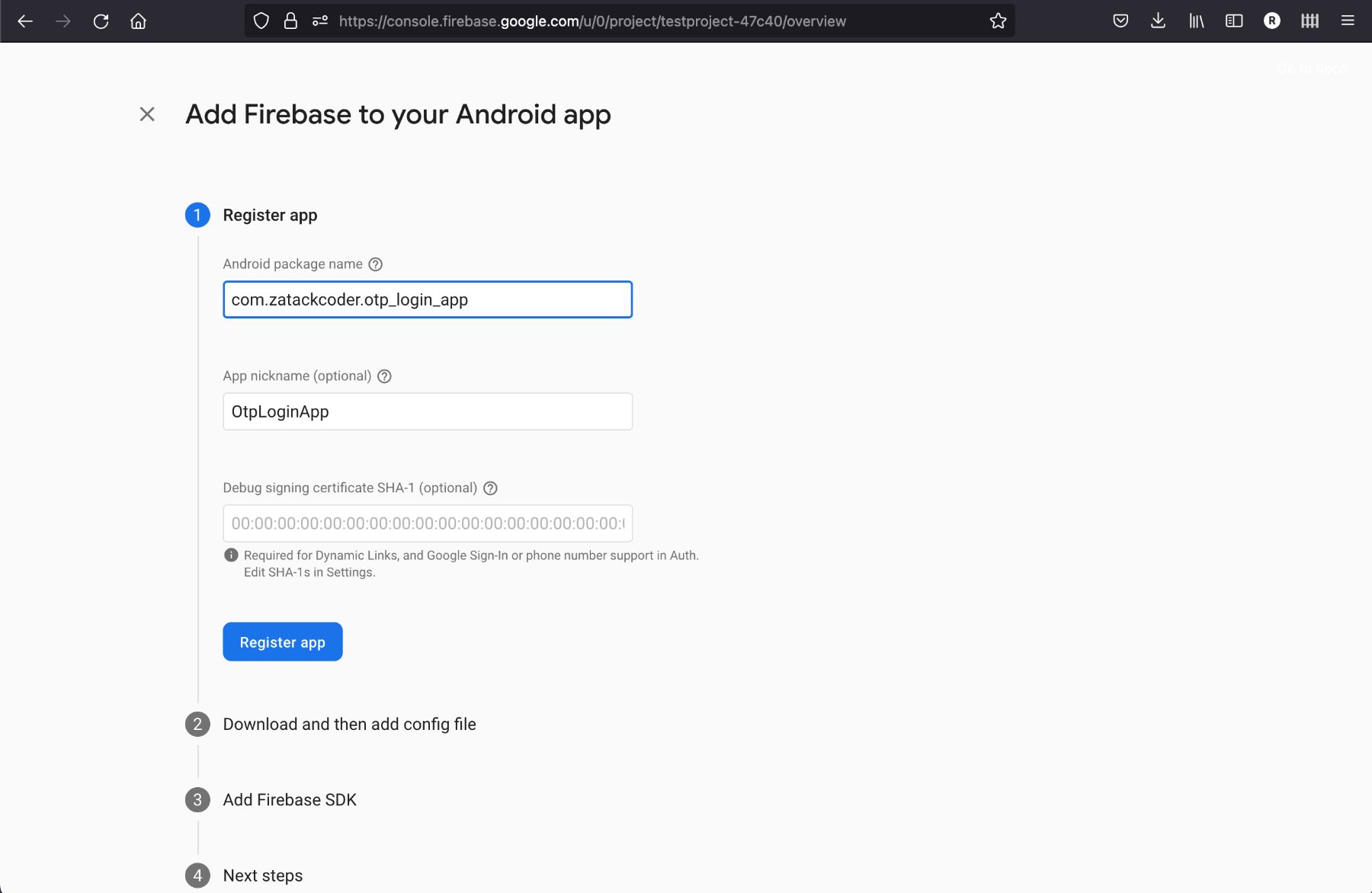Reload the page in the browser
Viewport: 1372px width, 893px height.
101,21
